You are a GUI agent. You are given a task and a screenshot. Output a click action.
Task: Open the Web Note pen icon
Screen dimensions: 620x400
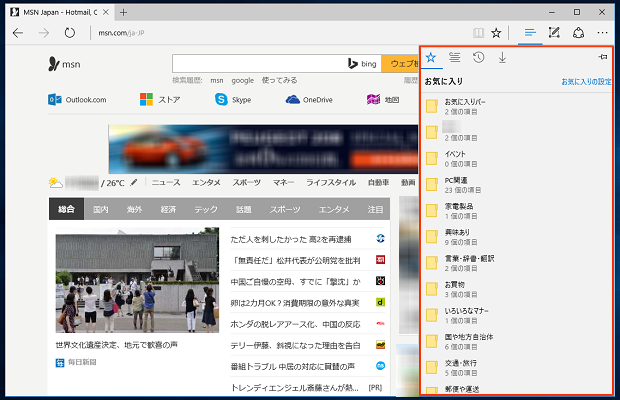coord(554,32)
